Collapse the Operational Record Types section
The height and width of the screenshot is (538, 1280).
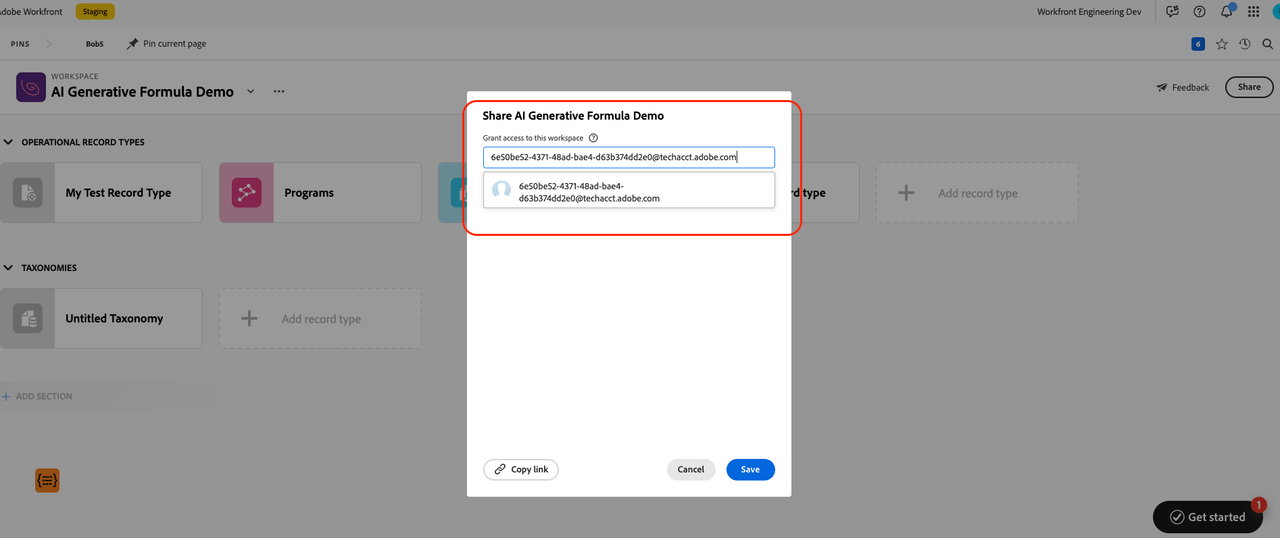pos(9,142)
